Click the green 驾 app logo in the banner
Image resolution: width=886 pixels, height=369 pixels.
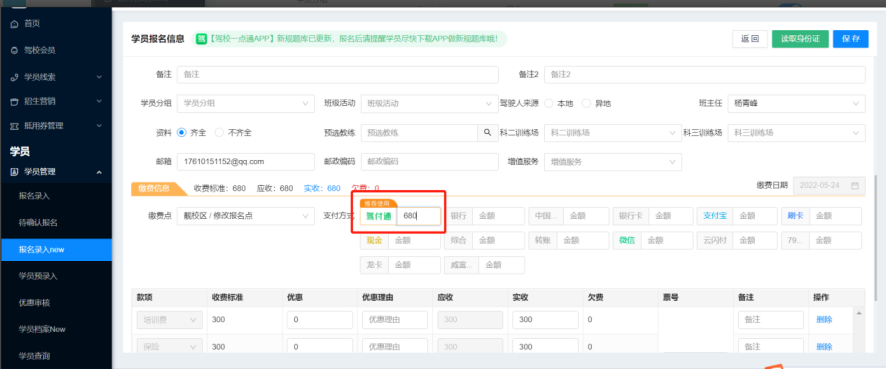click(201, 39)
